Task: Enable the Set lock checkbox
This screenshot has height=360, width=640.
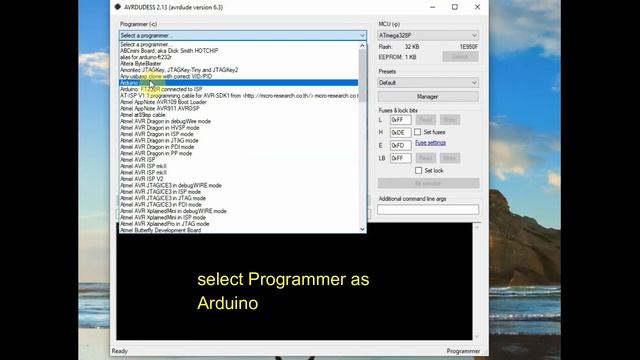Action: [418, 171]
